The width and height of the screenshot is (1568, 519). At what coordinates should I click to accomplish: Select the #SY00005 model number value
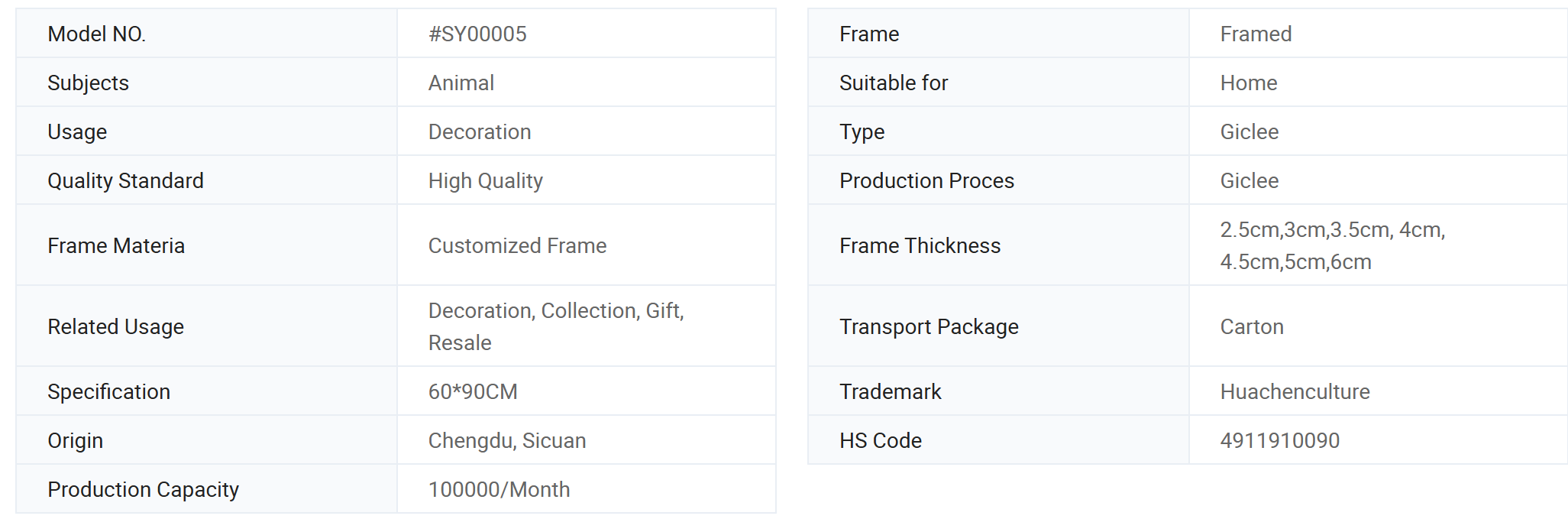477,34
